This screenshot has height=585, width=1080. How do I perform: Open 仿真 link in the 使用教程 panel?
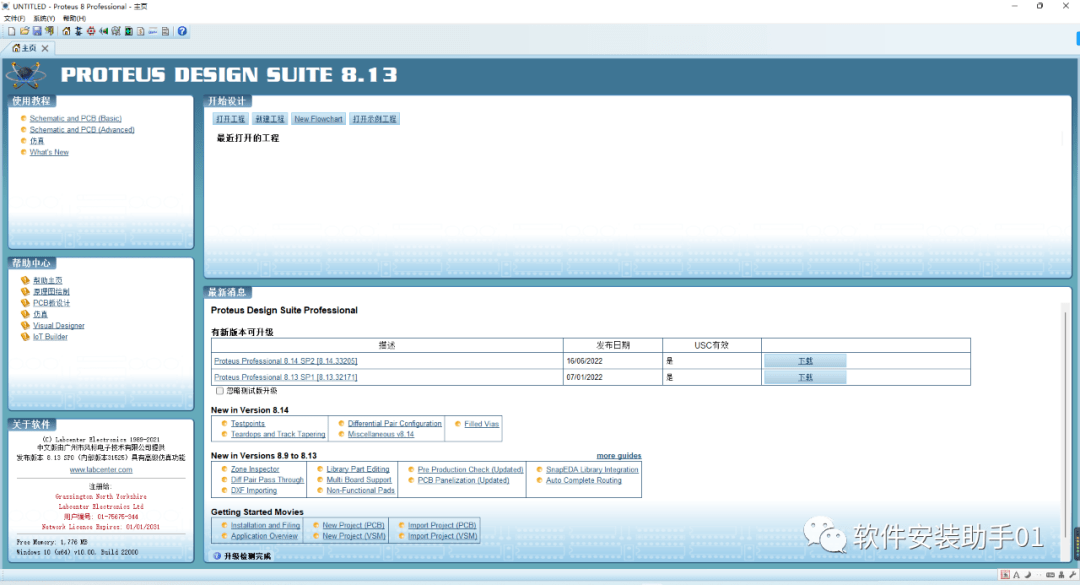coord(37,141)
